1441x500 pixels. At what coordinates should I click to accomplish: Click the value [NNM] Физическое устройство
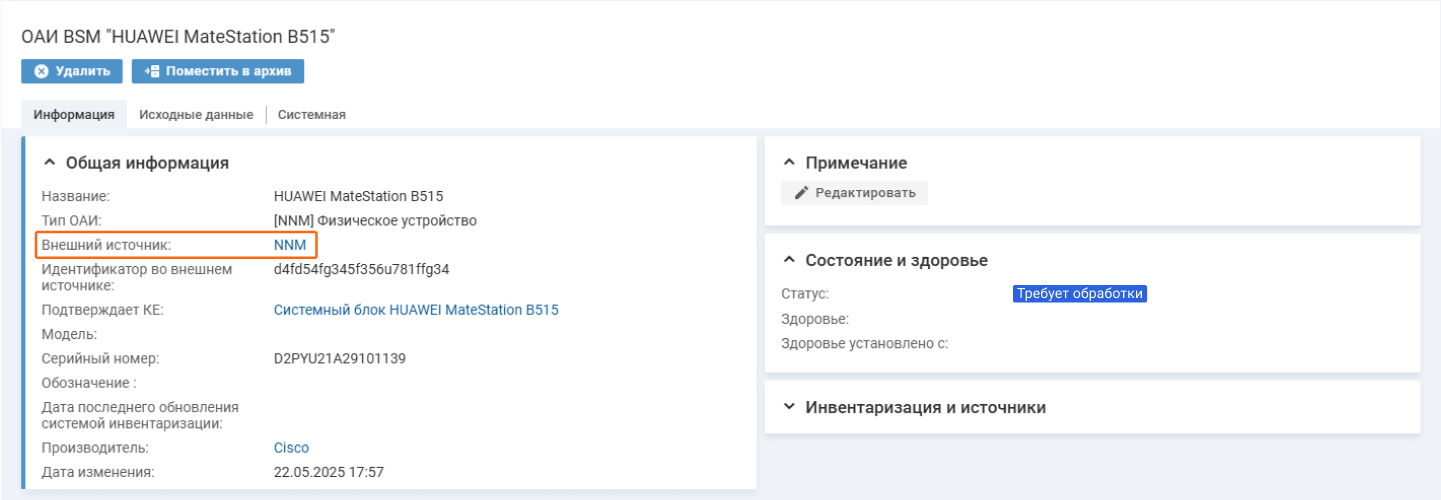(x=375, y=220)
